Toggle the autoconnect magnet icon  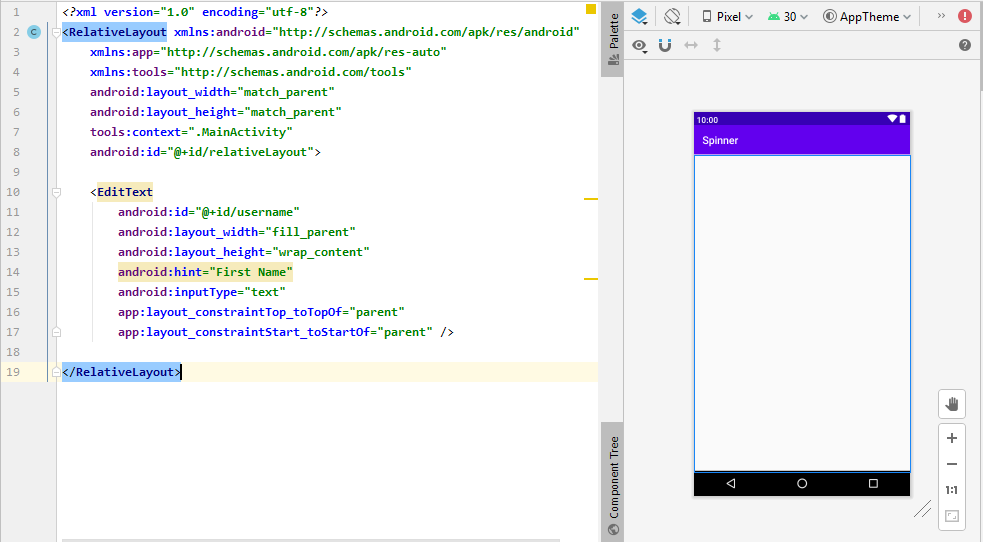pyautogui.click(x=665, y=45)
